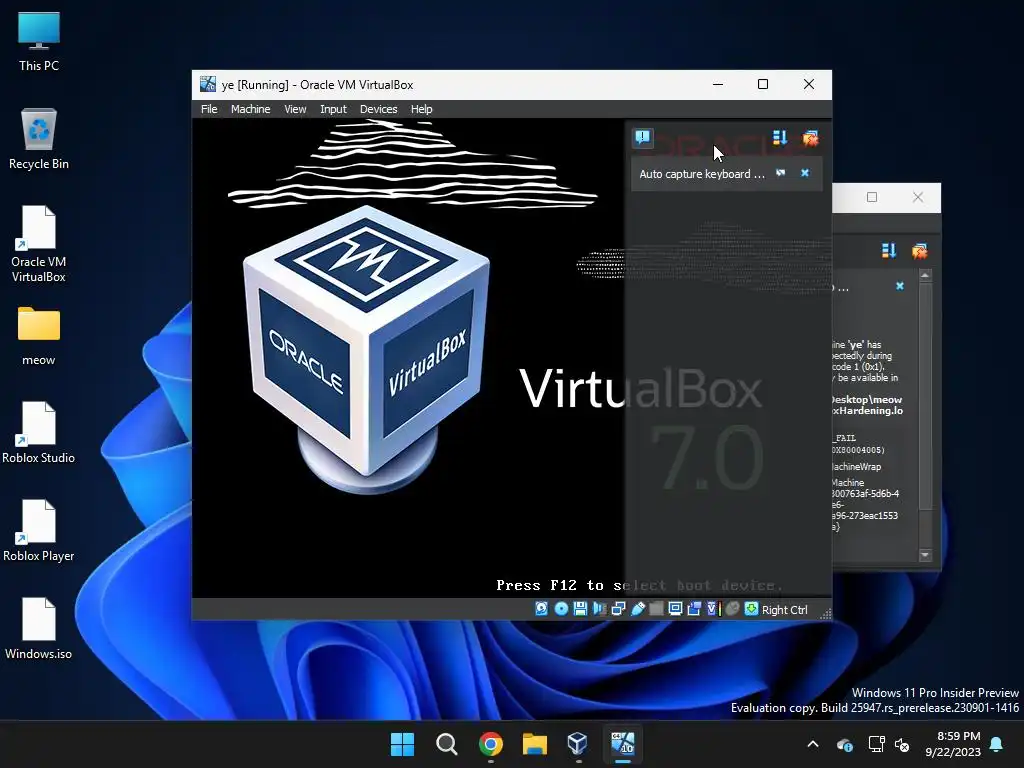The width and height of the screenshot is (1024, 768).
Task: Click the recording indicator in status bar
Action: click(x=694, y=609)
